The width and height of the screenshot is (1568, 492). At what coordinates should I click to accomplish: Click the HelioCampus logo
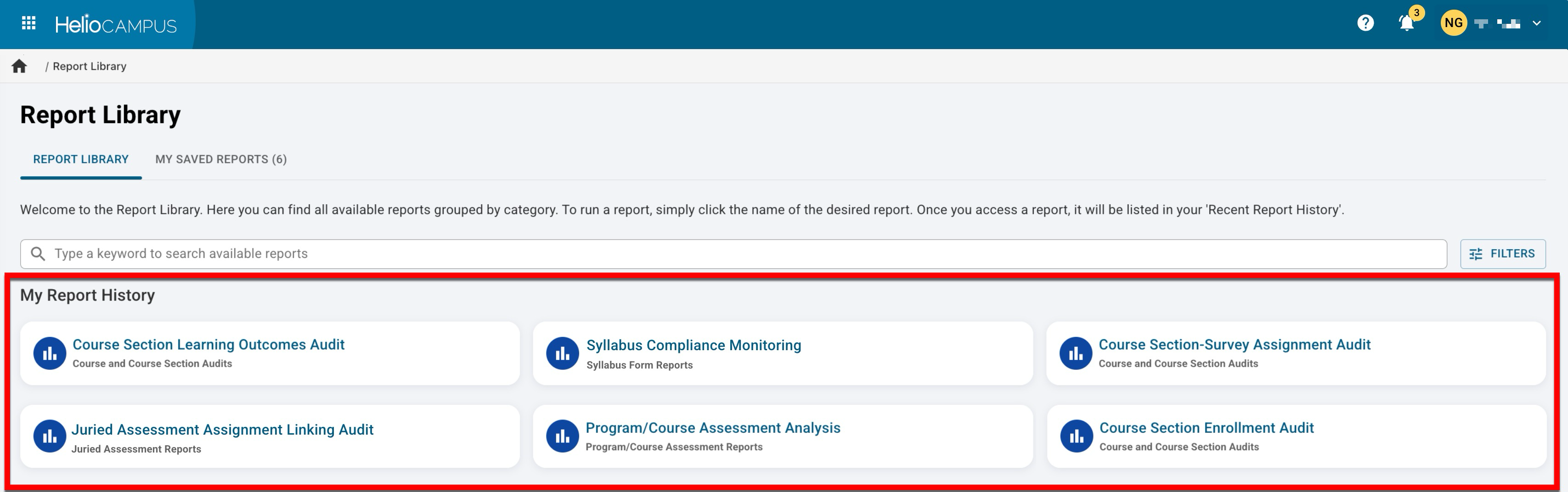click(116, 25)
